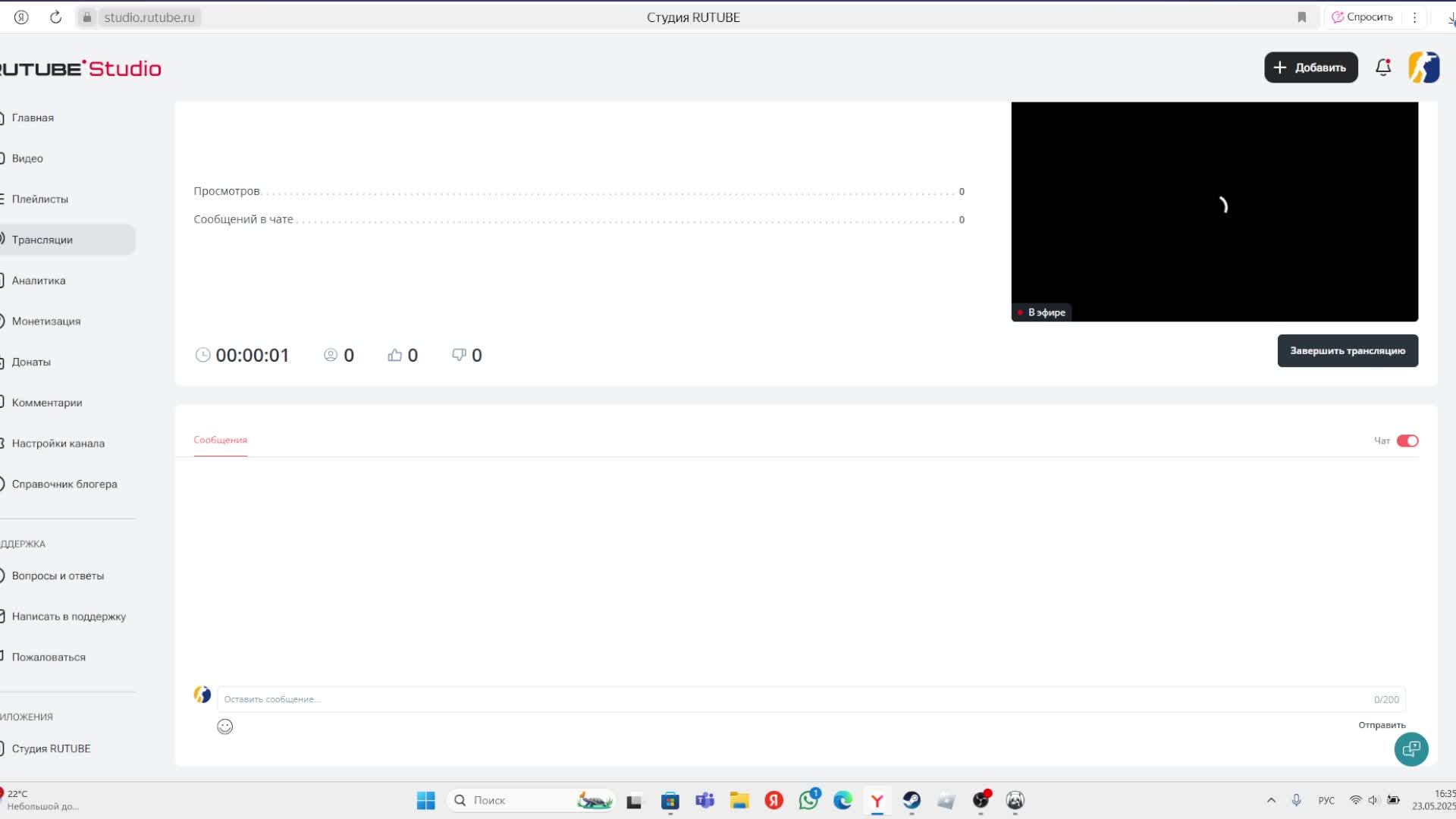Open Steam from taskbar

click(912, 800)
